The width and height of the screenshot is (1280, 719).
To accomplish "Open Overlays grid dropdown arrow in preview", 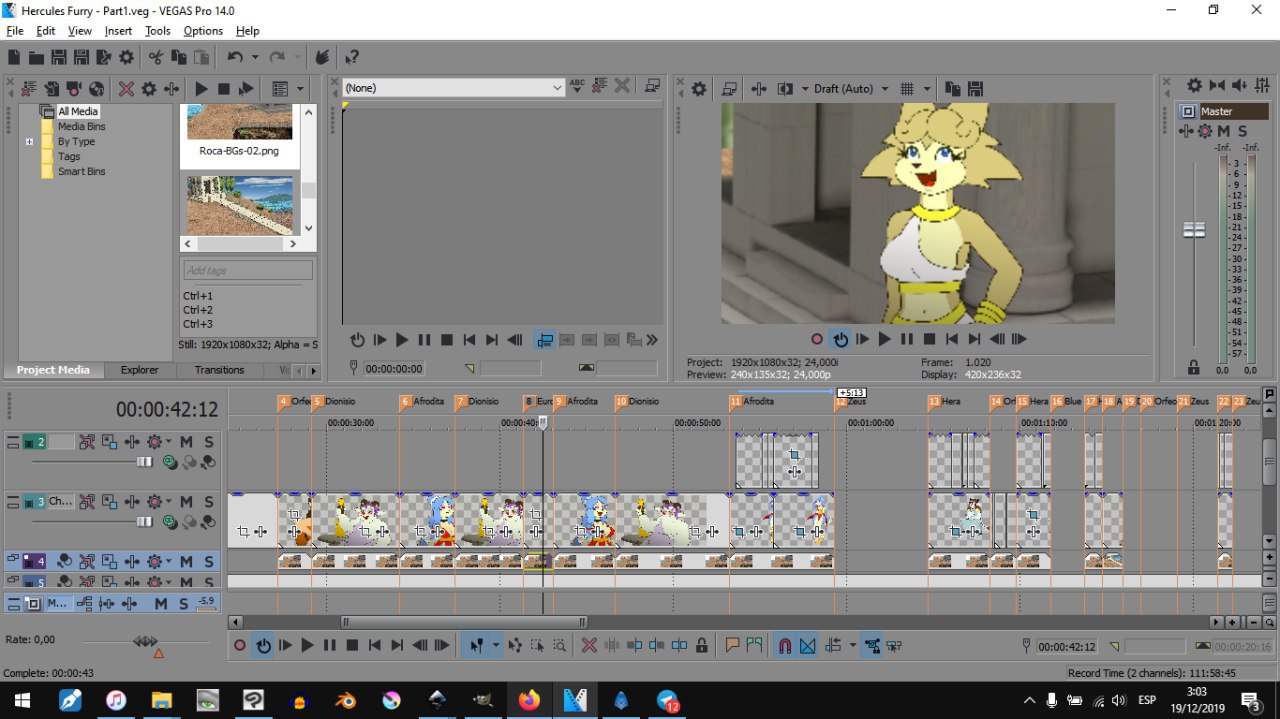I will tap(927, 89).
